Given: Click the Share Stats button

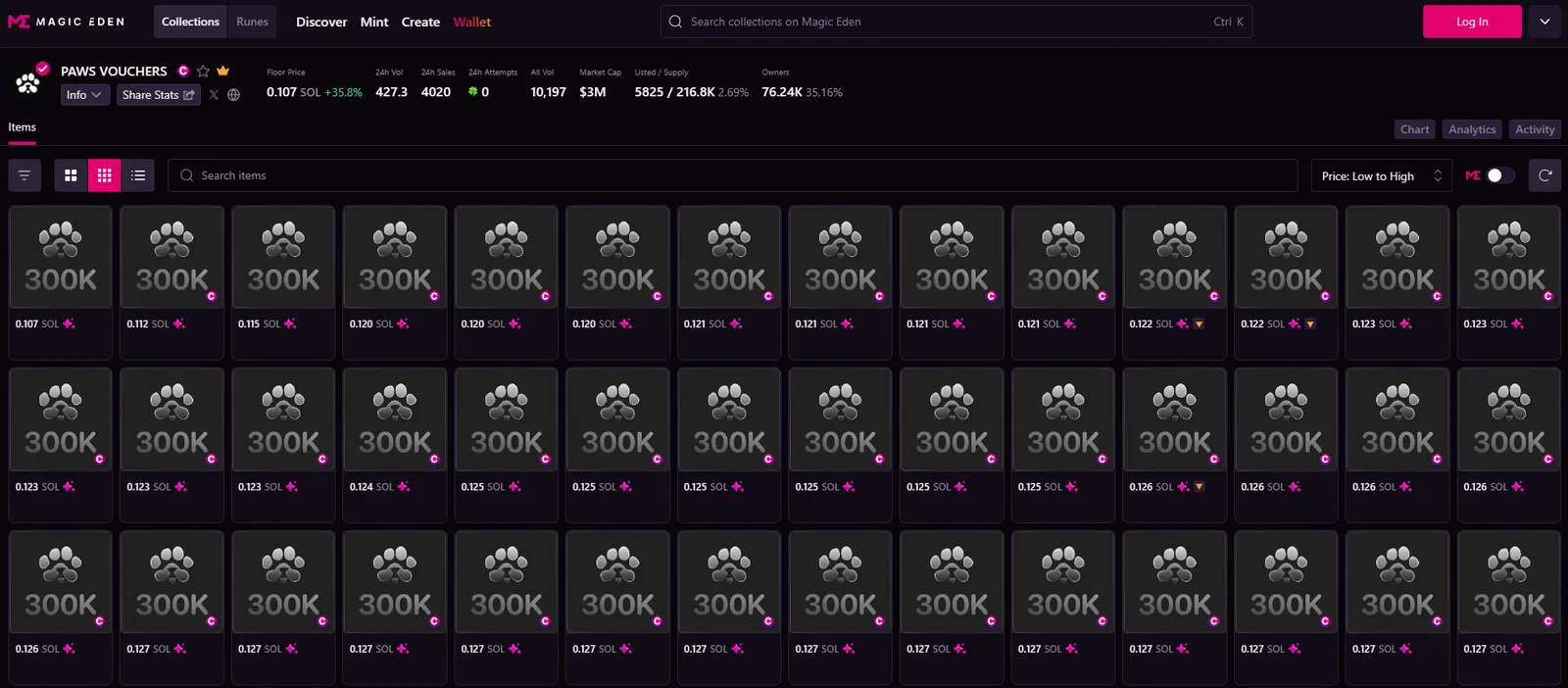Looking at the screenshot, I should coord(158,95).
